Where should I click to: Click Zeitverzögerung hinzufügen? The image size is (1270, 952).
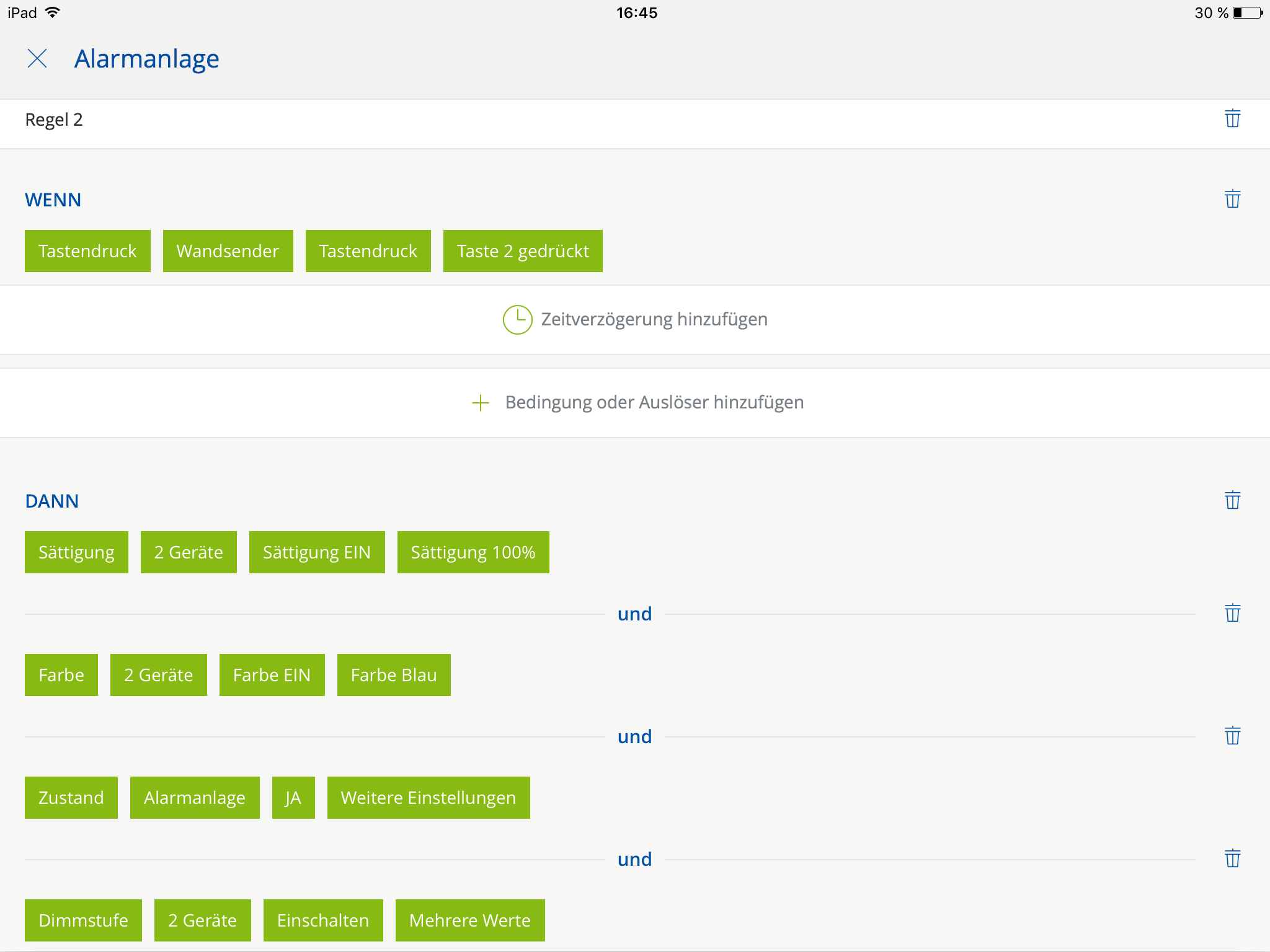[654, 320]
